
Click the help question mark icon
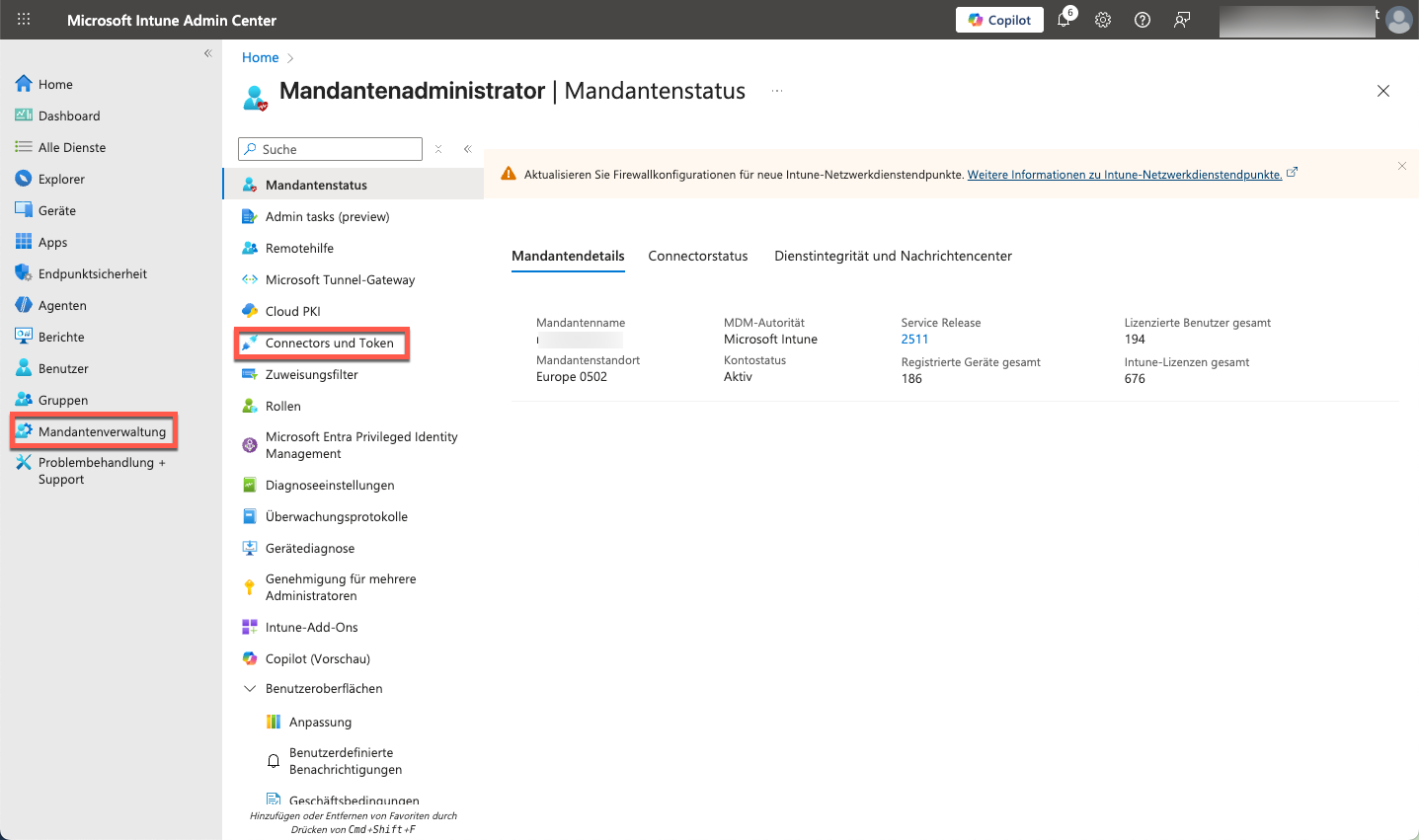[x=1143, y=20]
